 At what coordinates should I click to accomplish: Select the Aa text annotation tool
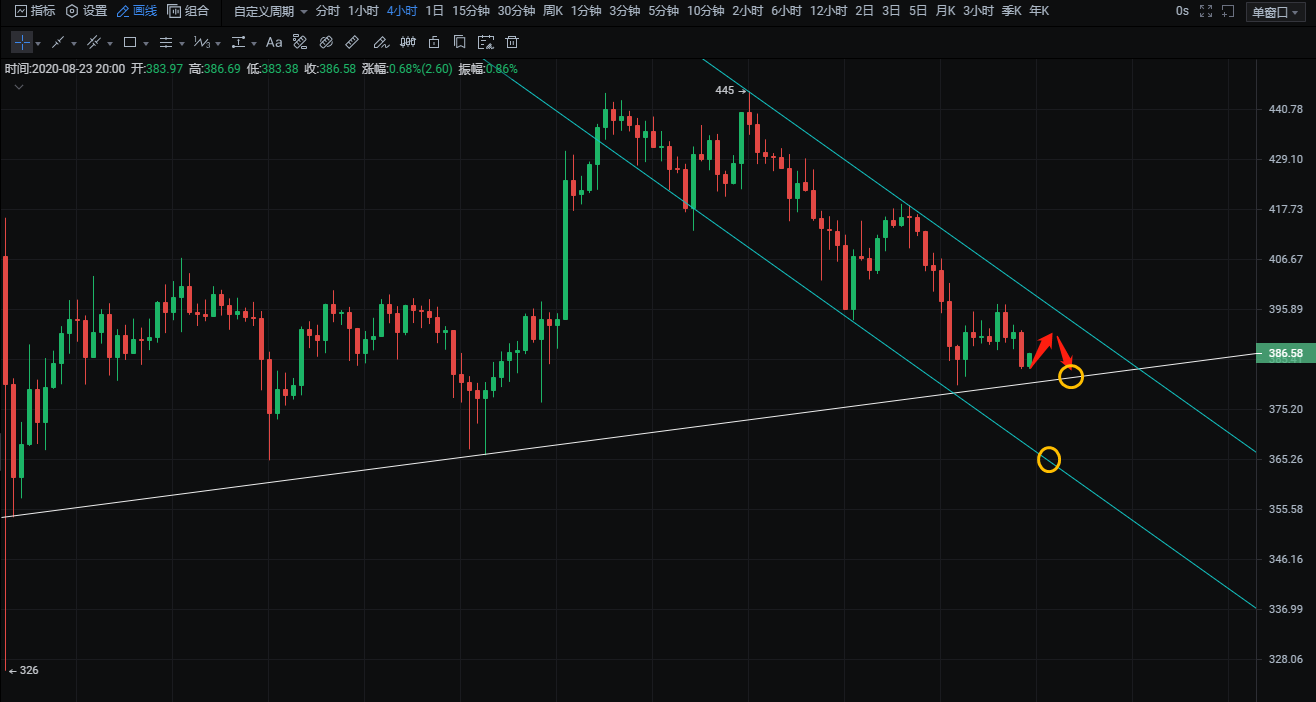273,43
